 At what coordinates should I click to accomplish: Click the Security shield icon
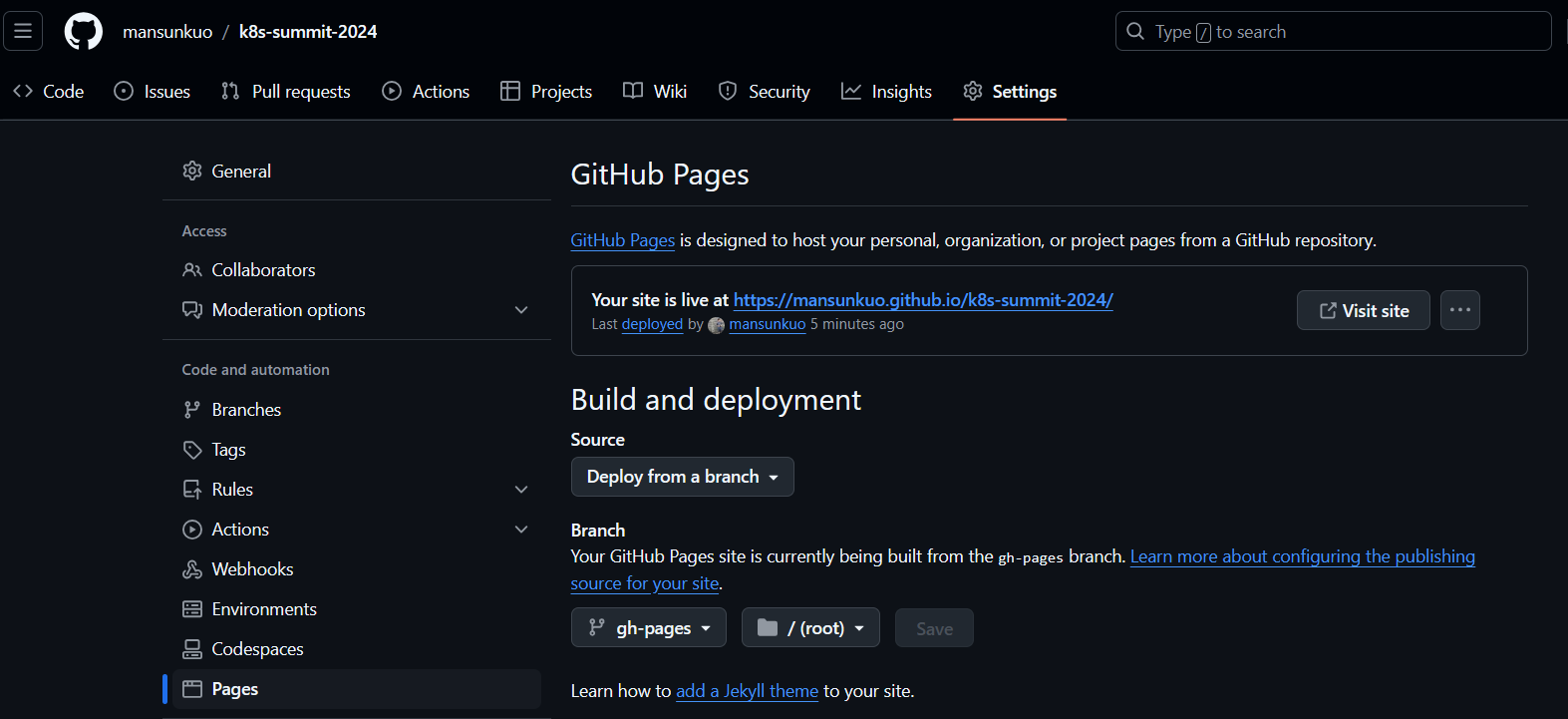728,91
